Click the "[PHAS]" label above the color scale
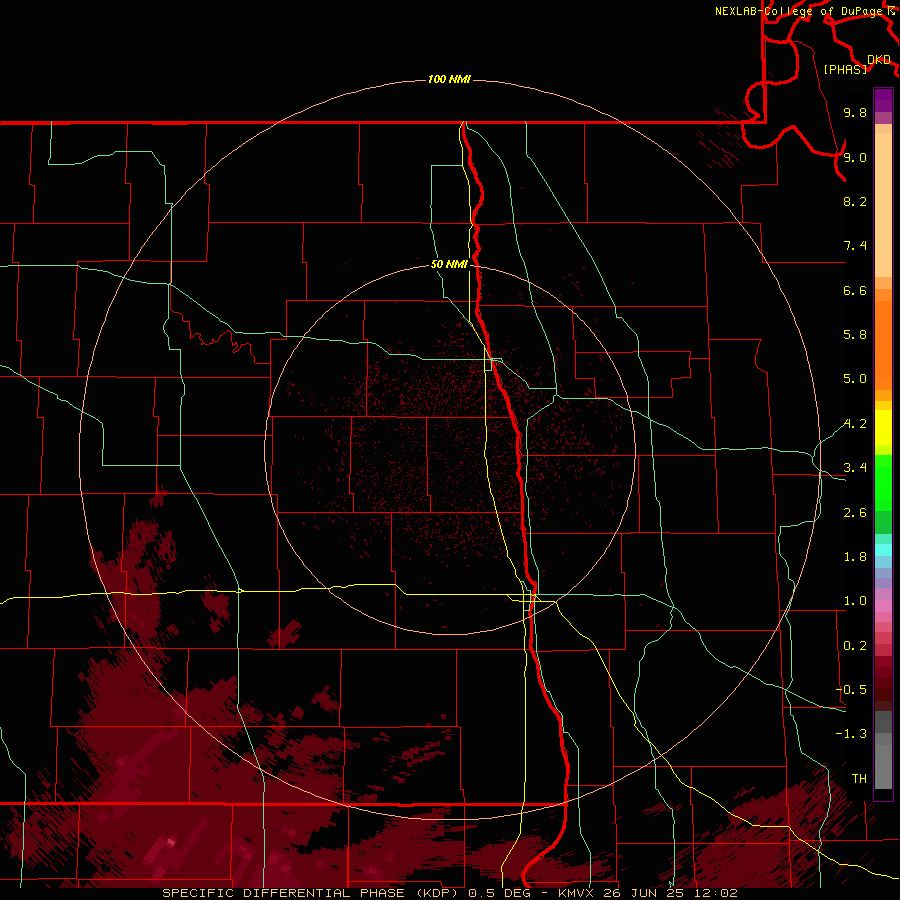 845,69
